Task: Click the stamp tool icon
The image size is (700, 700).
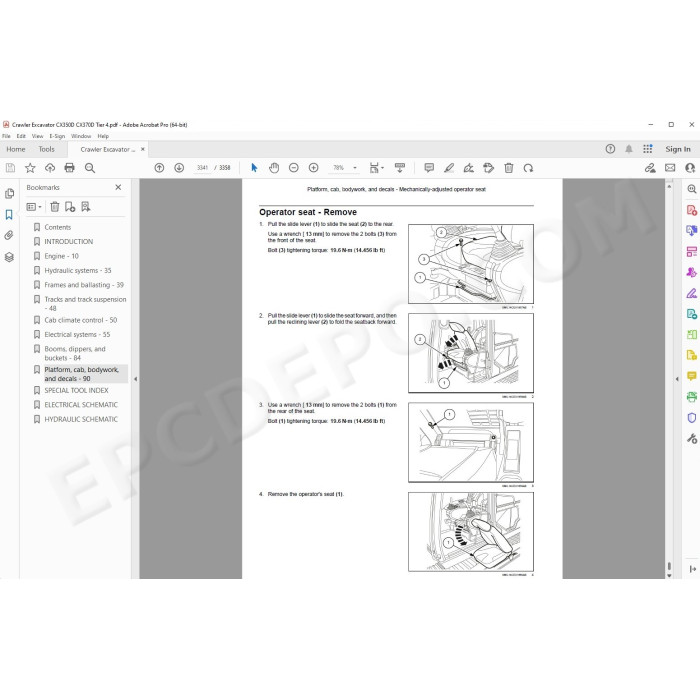Action: point(488,168)
